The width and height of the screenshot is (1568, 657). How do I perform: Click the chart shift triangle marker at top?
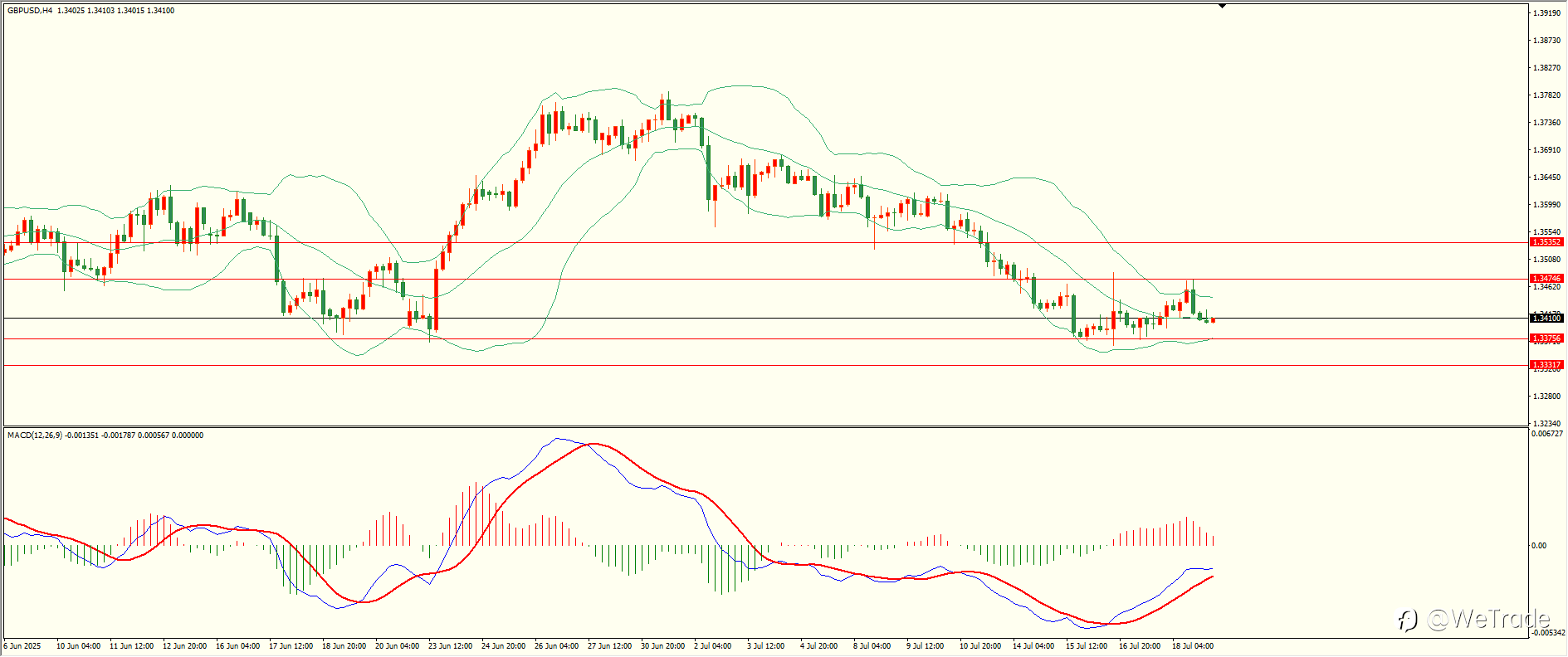(1222, 6)
